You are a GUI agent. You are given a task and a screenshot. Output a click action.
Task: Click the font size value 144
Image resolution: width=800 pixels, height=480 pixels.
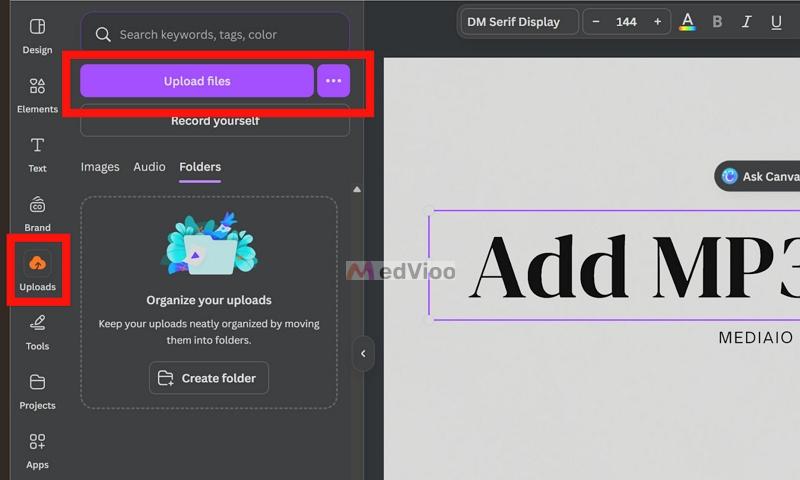[626, 22]
